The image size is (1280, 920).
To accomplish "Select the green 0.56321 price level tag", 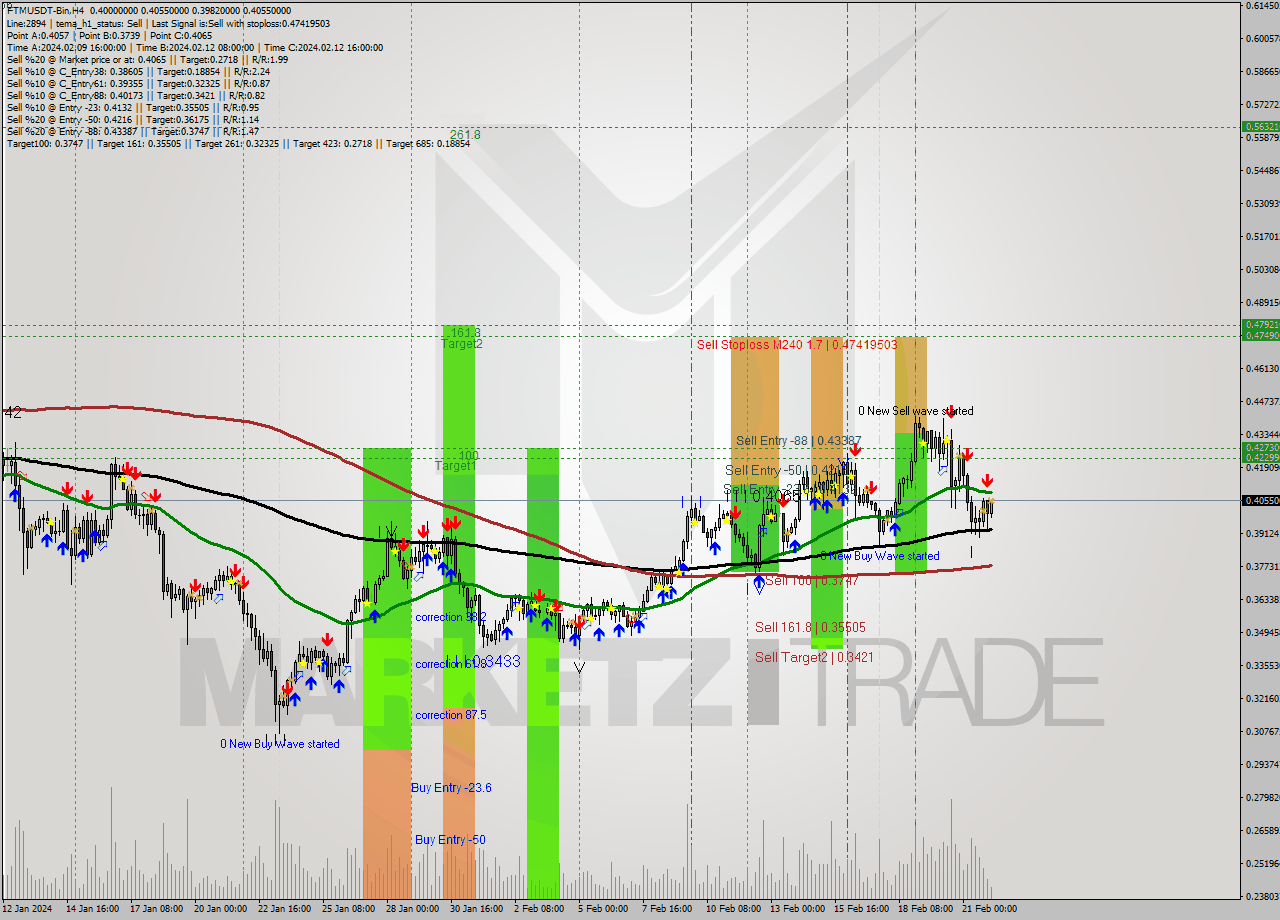I will click(1260, 127).
